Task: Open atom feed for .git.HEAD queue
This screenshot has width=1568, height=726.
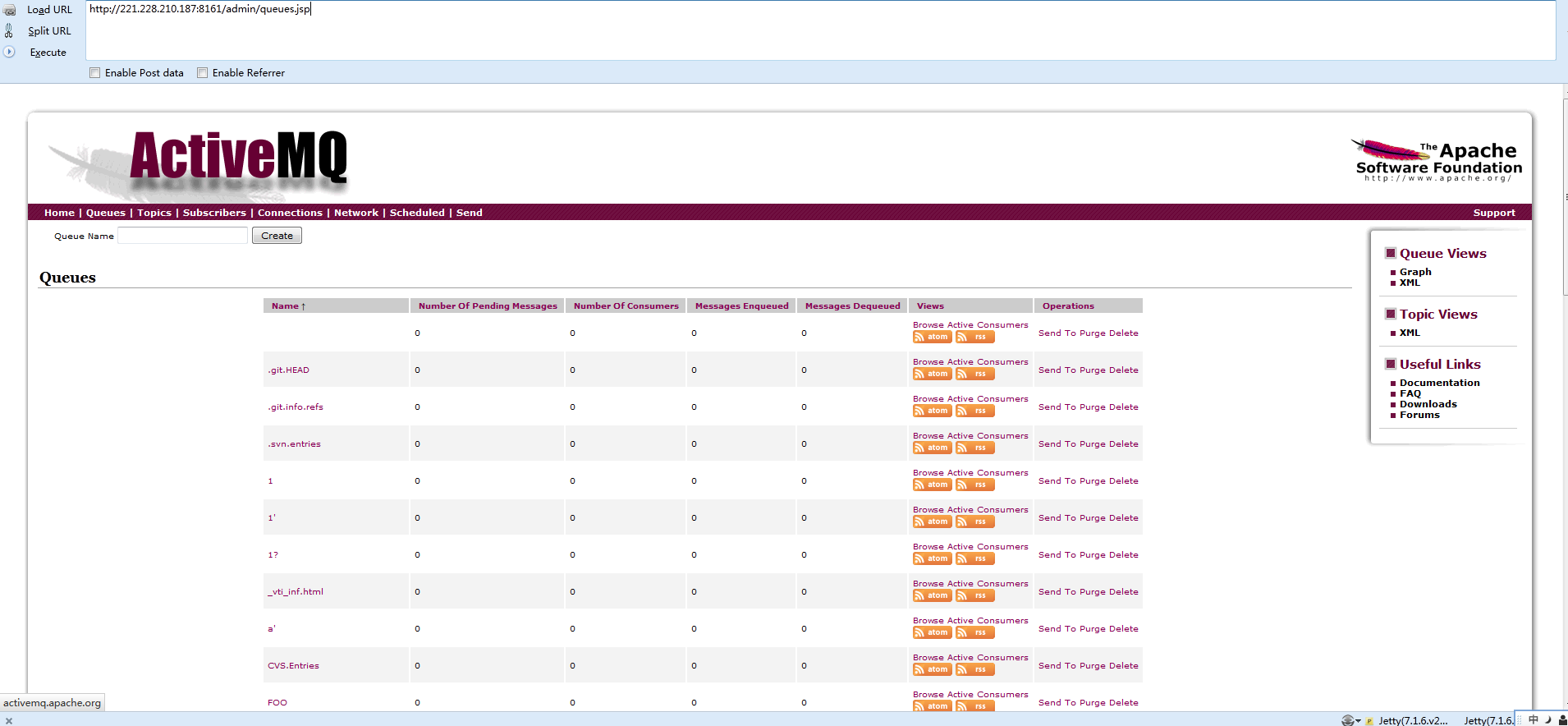Action: pyautogui.click(x=932, y=374)
